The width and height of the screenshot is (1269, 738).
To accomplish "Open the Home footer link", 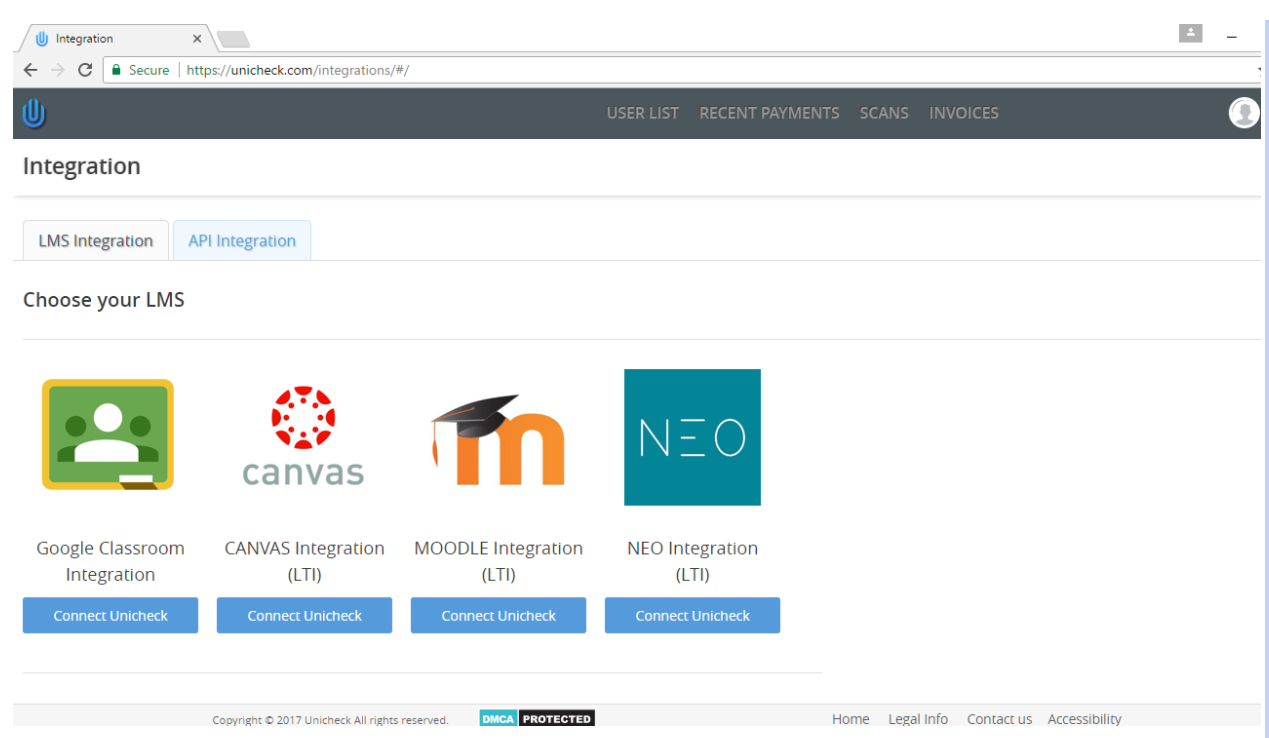I will tap(851, 719).
